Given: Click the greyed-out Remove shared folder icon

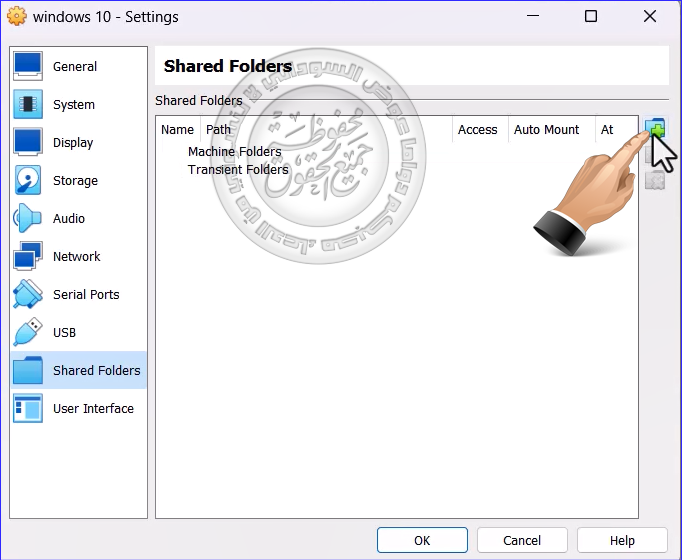Looking at the screenshot, I should [655, 181].
